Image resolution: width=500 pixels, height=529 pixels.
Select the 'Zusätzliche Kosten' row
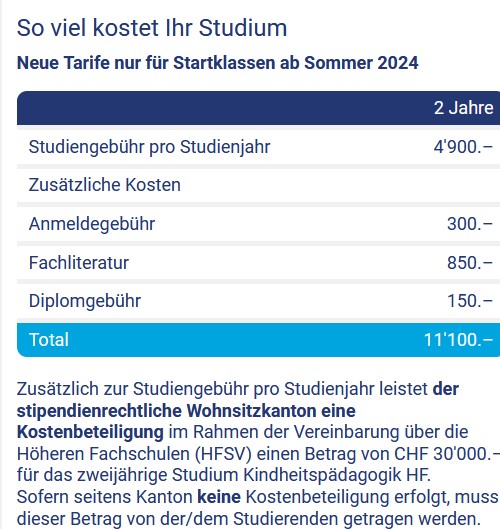tap(258, 185)
